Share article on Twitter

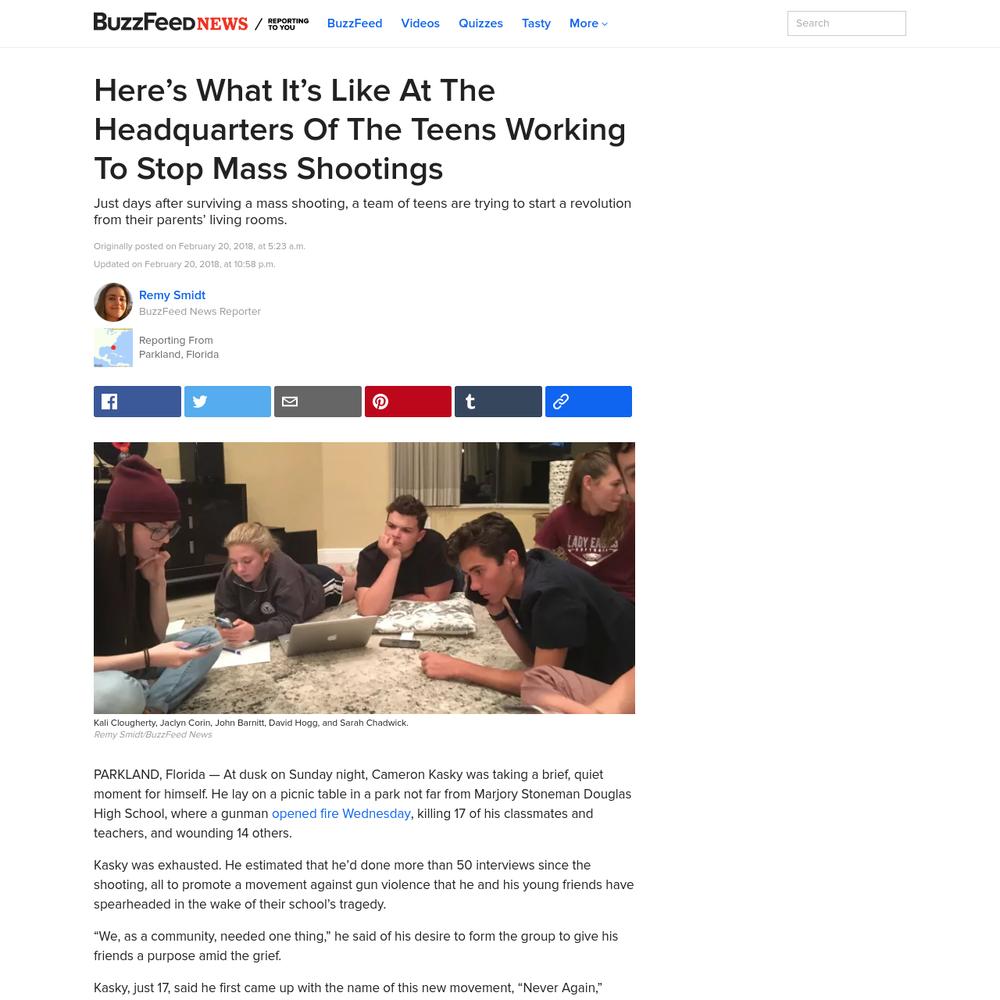pyautogui.click(x=228, y=401)
